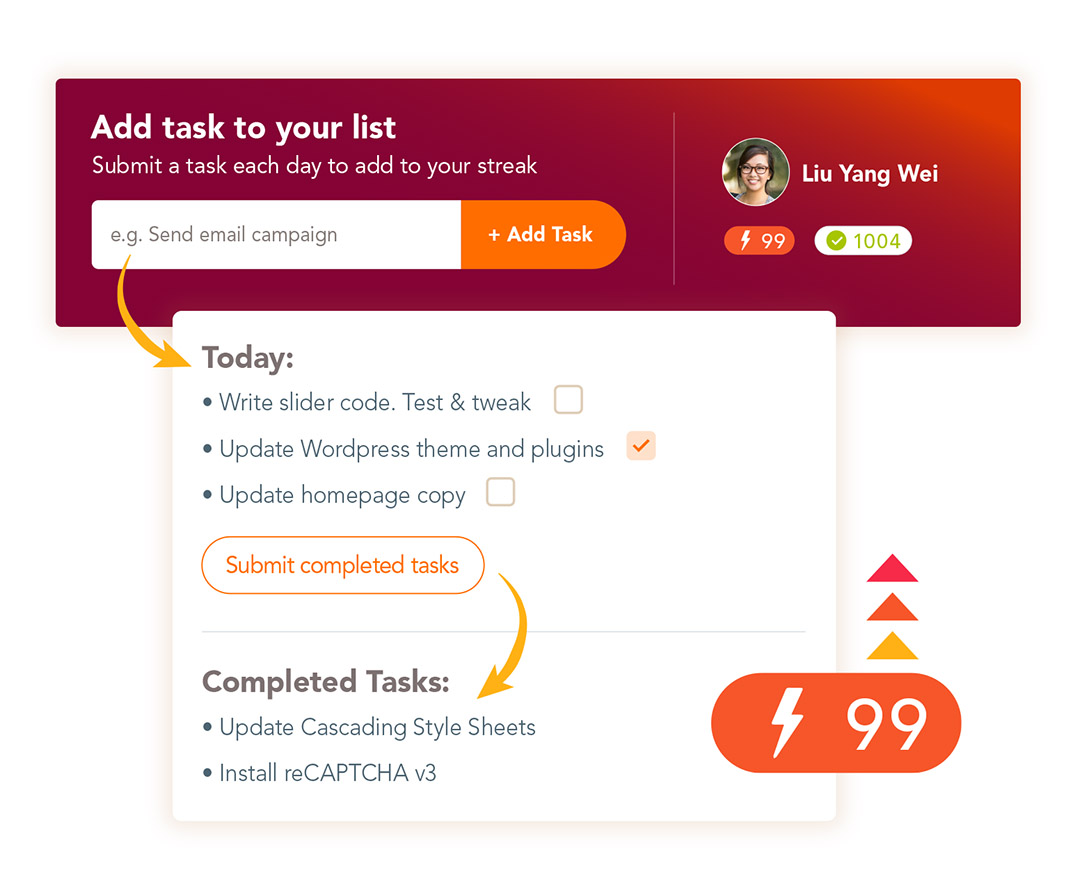Check the Update homepage copy task
The height and width of the screenshot is (885, 1080).
(500, 491)
